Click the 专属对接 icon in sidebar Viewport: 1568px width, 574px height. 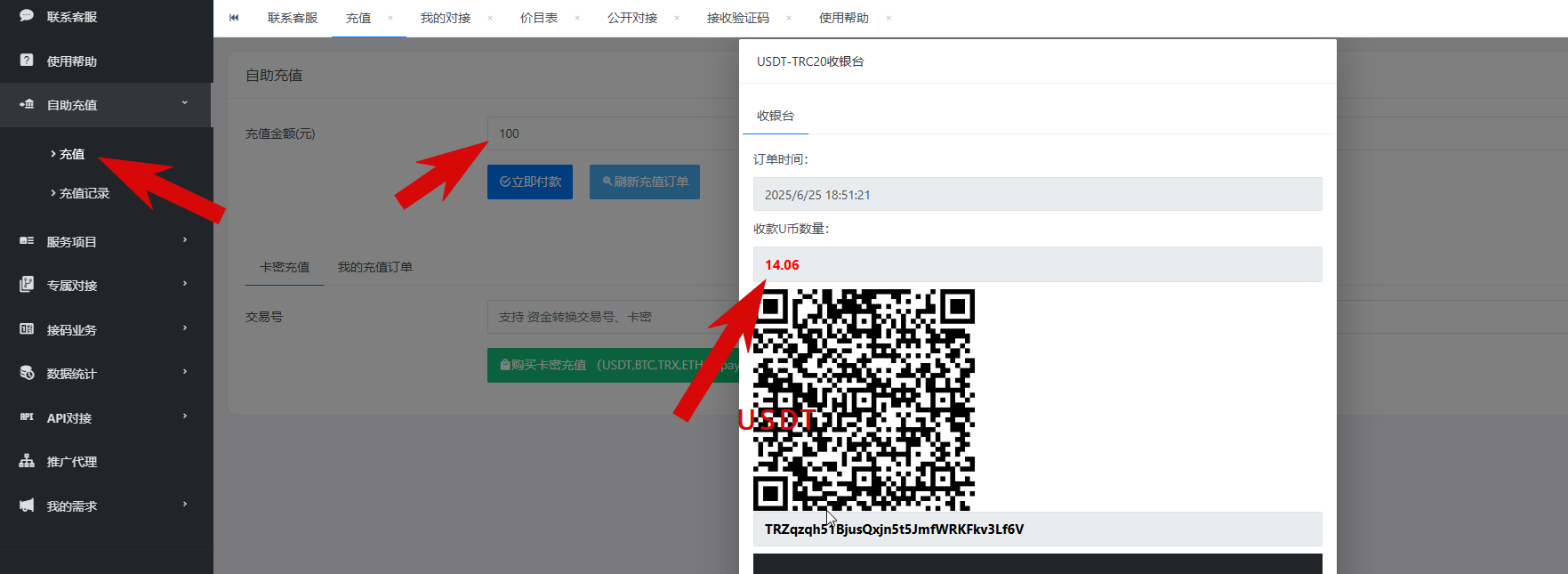click(27, 285)
